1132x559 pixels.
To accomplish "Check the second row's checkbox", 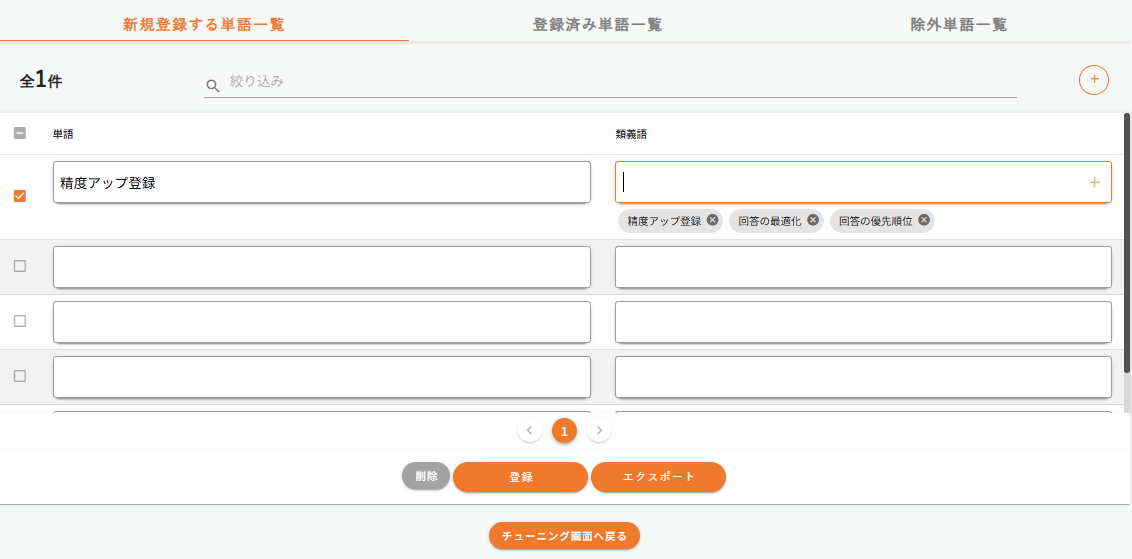I will coord(20,266).
